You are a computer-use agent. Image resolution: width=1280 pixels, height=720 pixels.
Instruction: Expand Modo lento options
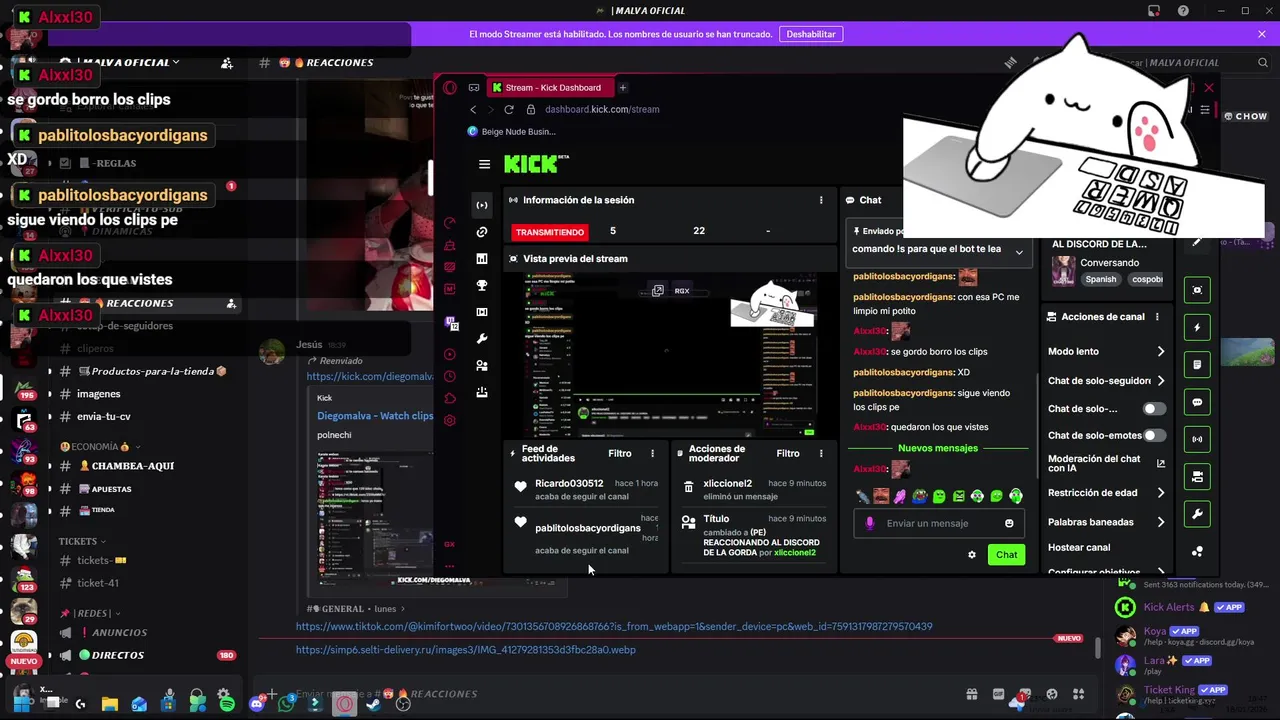tap(1160, 352)
